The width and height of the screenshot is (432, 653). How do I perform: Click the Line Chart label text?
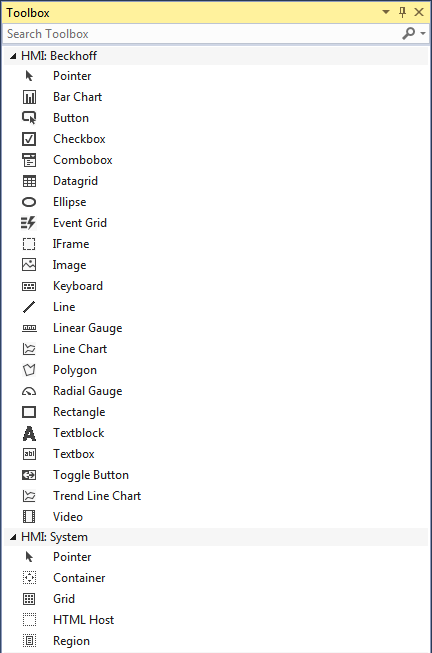click(80, 349)
